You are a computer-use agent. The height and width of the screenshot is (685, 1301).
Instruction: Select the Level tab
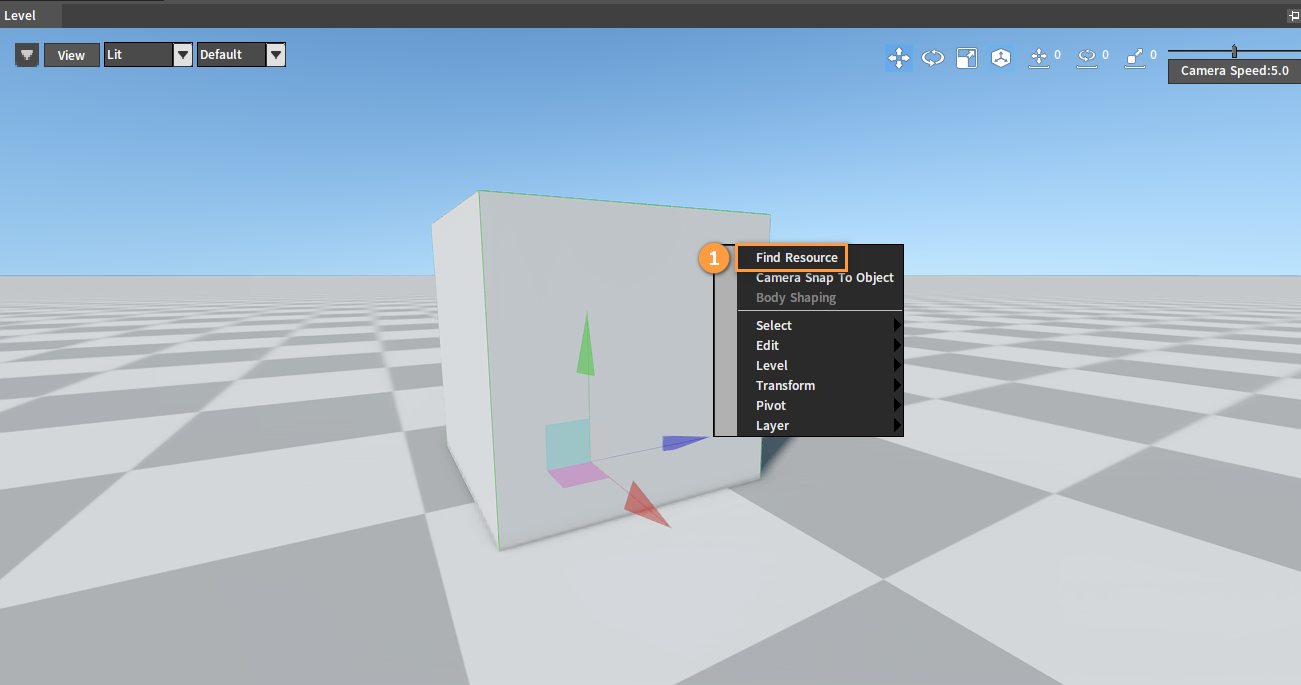[x=20, y=16]
